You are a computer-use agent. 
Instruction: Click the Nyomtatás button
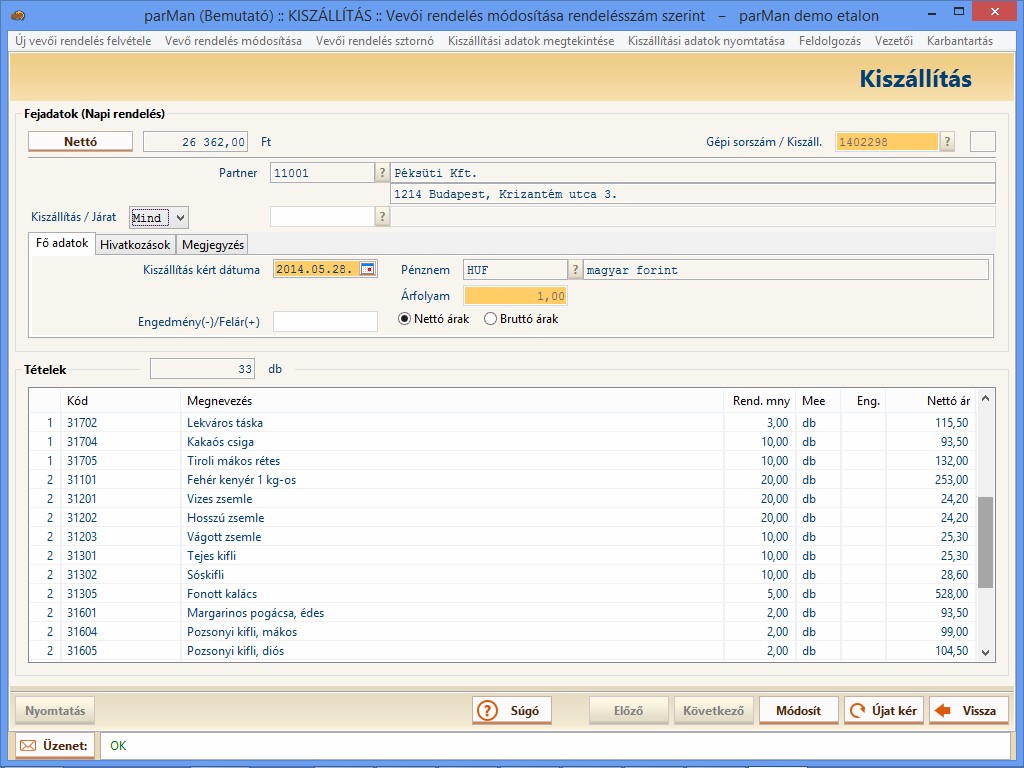coord(55,711)
